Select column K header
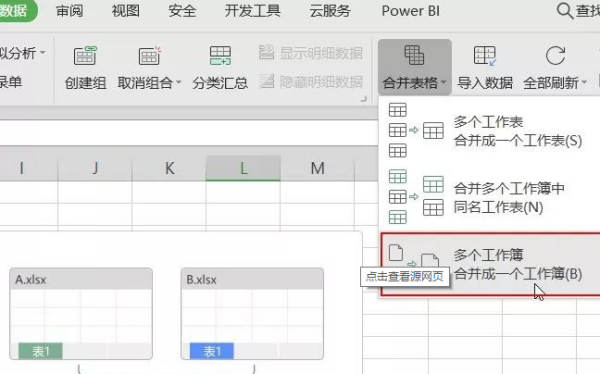The width and height of the screenshot is (600, 374). tap(169, 168)
